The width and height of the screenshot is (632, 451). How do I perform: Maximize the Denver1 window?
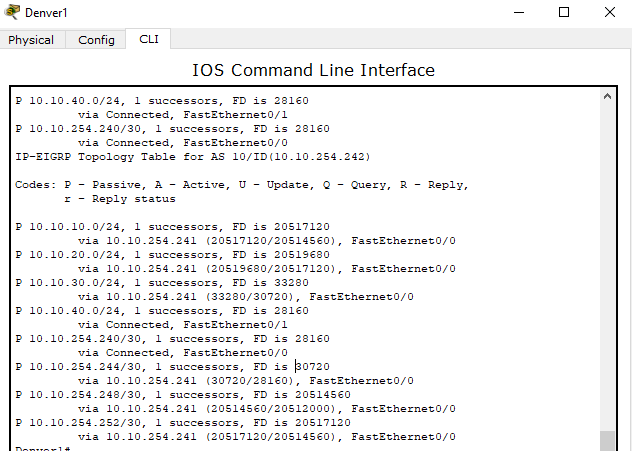564,13
